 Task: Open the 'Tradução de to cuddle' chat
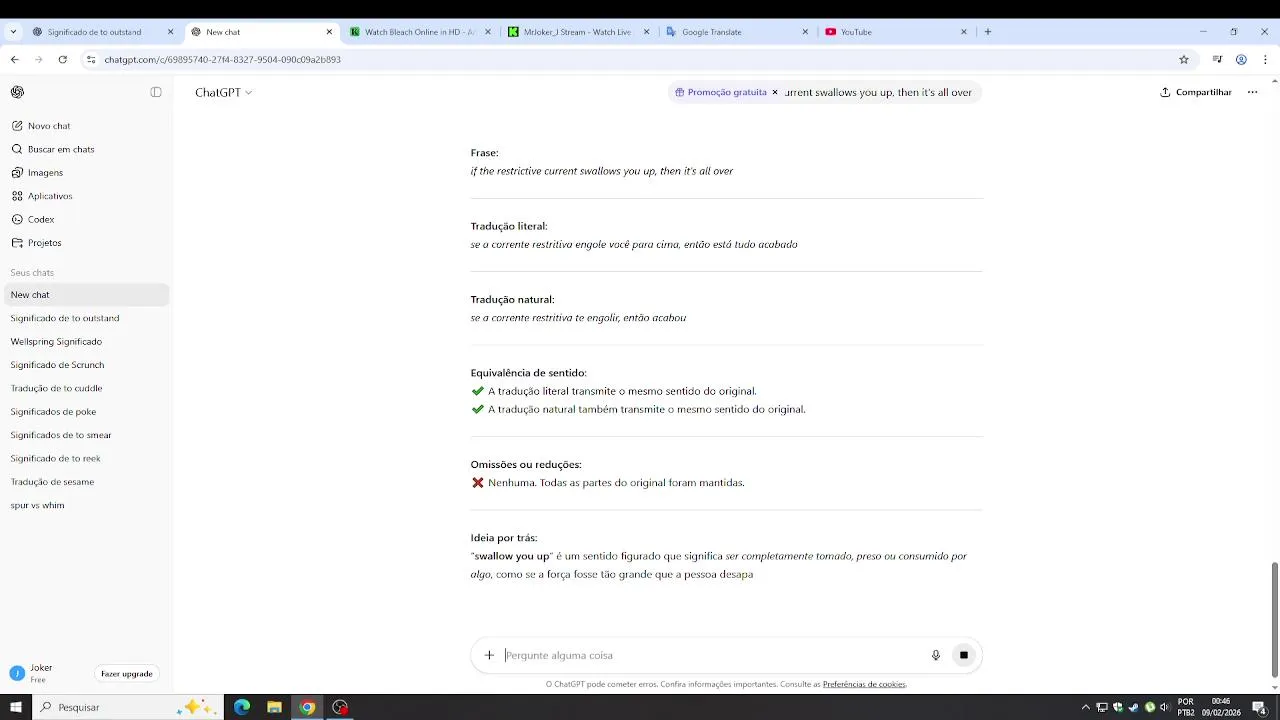[87, 388]
